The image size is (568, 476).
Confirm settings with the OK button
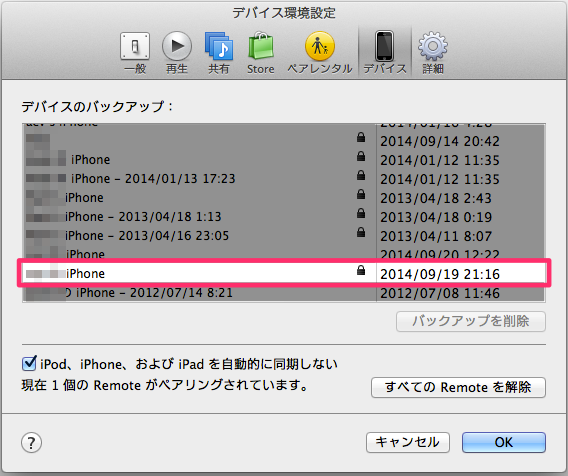tap(504, 442)
